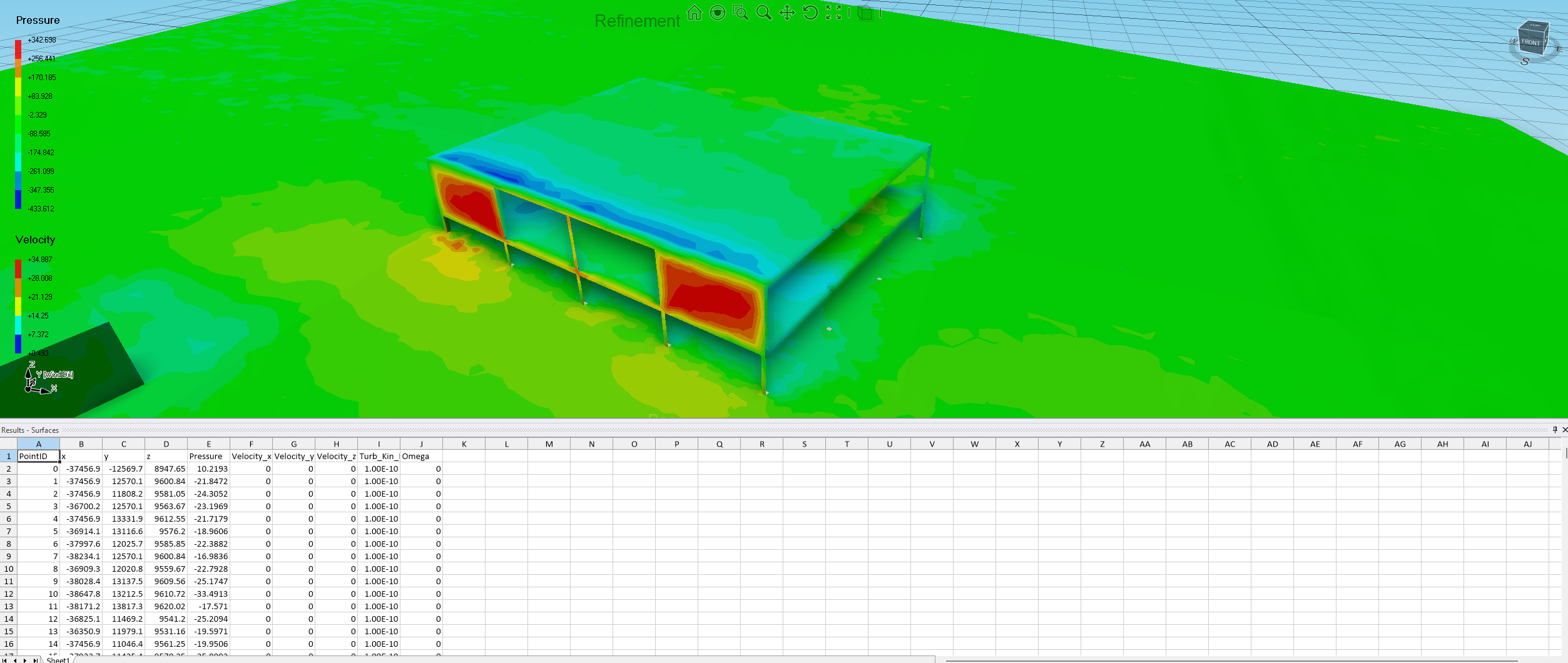Activate the magnifier Zoom tool

click(x=763, y=13)
